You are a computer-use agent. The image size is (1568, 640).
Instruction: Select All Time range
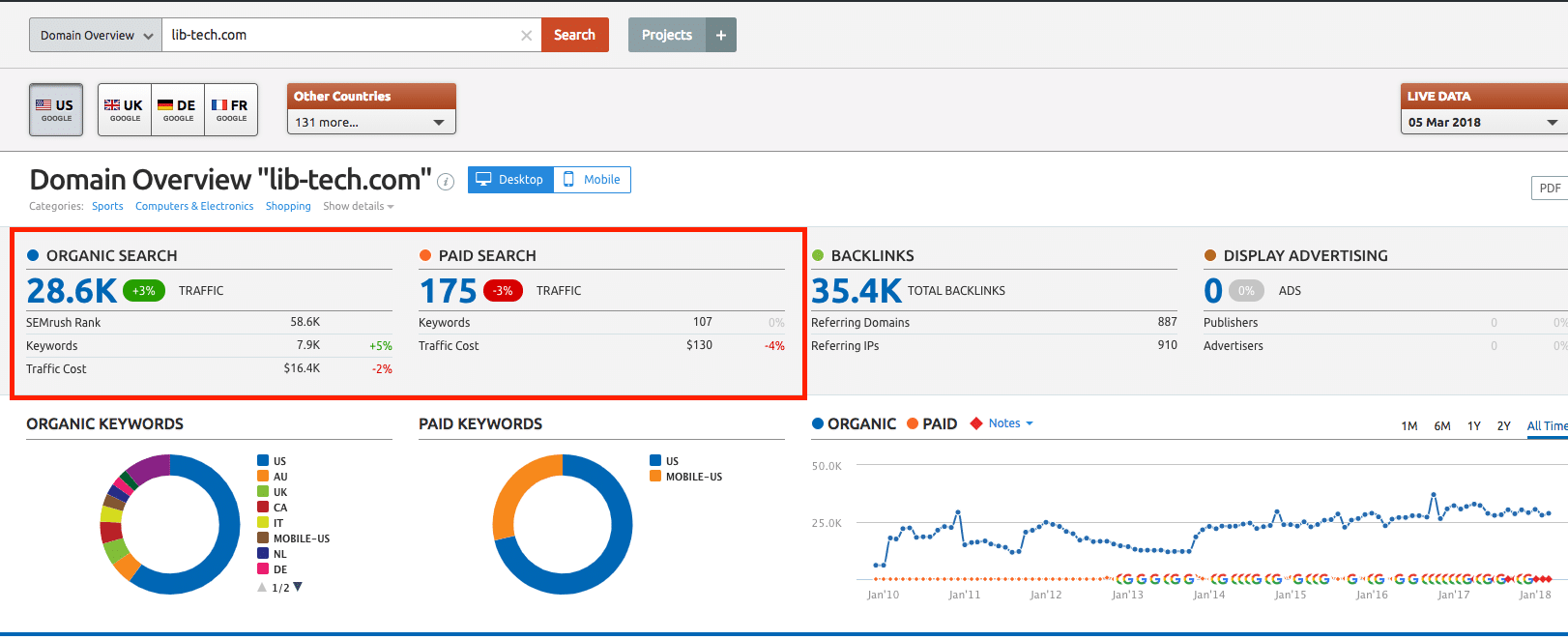tap(1547, 426)
